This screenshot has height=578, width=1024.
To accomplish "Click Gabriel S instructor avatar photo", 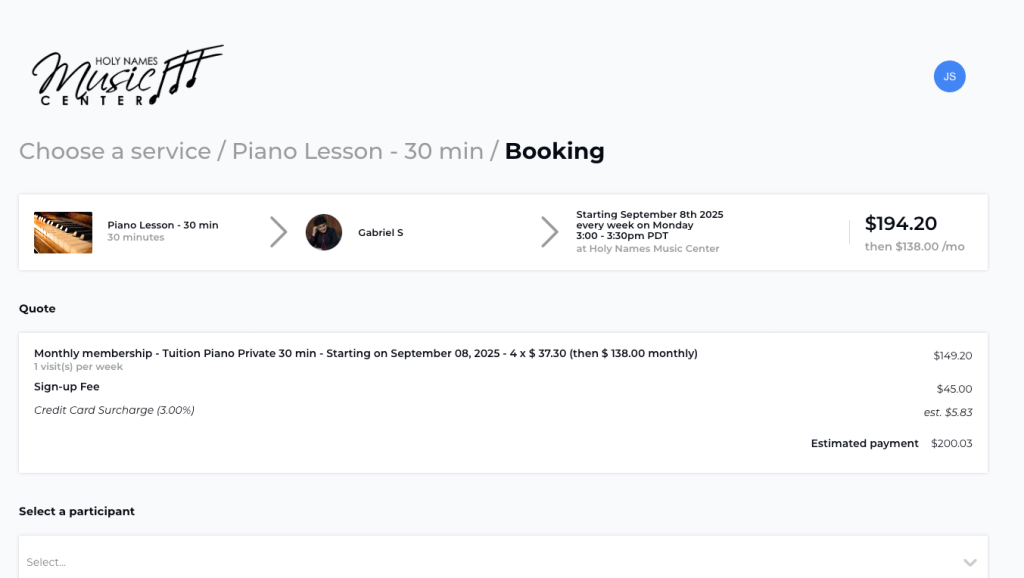I will click(x=324, y=232).
